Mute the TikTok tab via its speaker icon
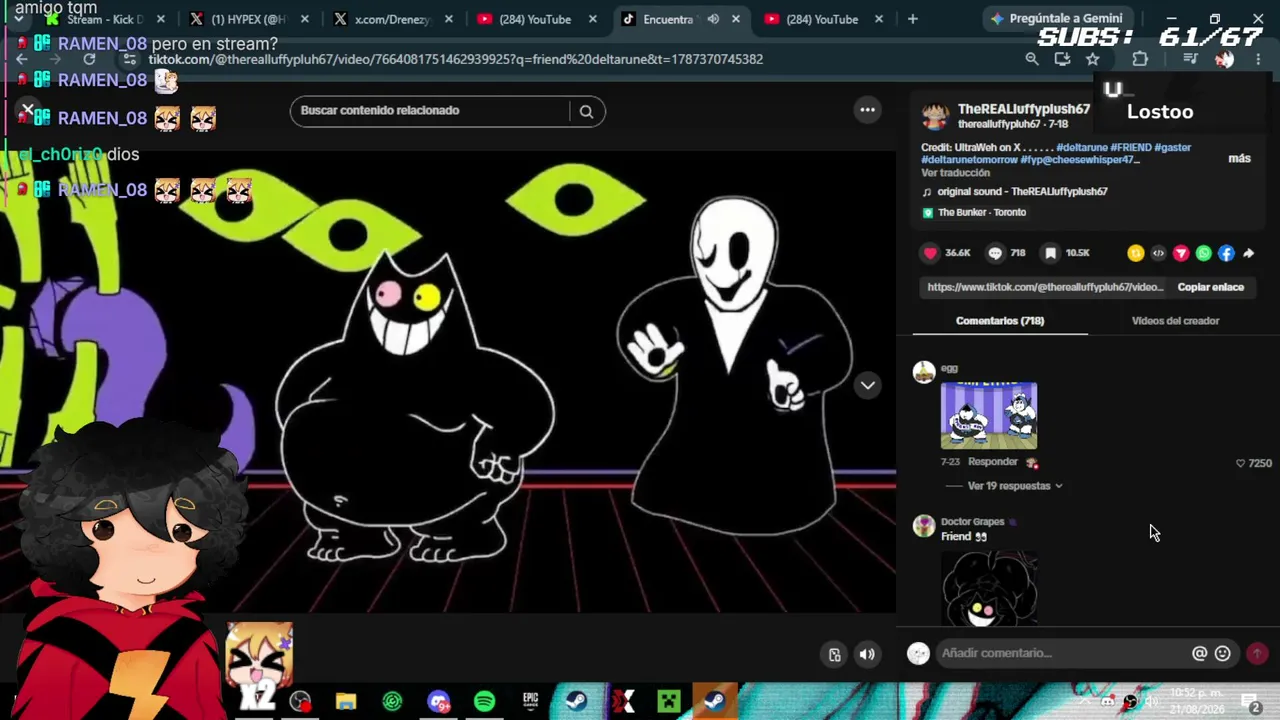 713,19
